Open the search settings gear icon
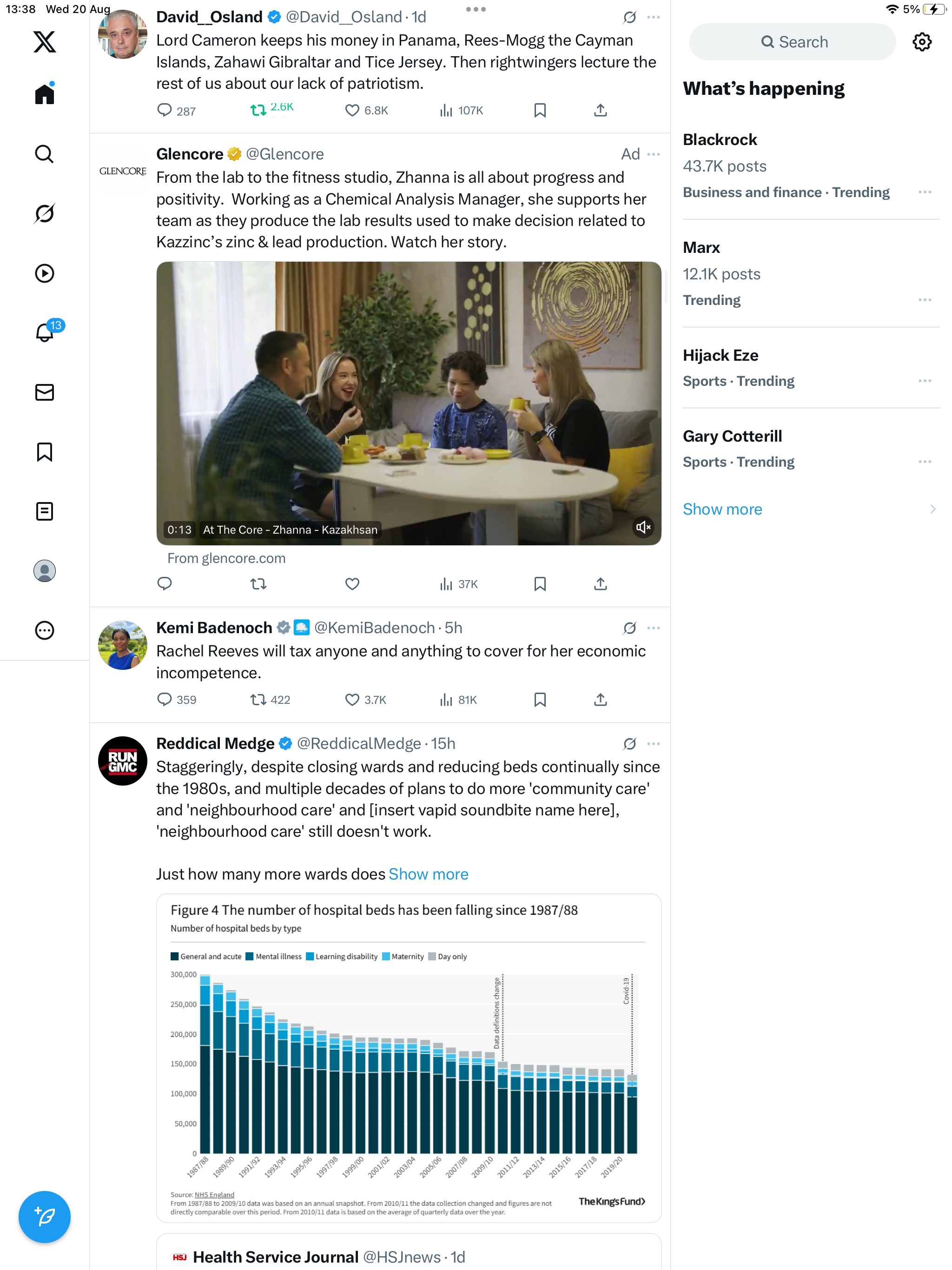The width and height of the screenshot is (952, 1270). pyautogui.click(x=922, y=42)
